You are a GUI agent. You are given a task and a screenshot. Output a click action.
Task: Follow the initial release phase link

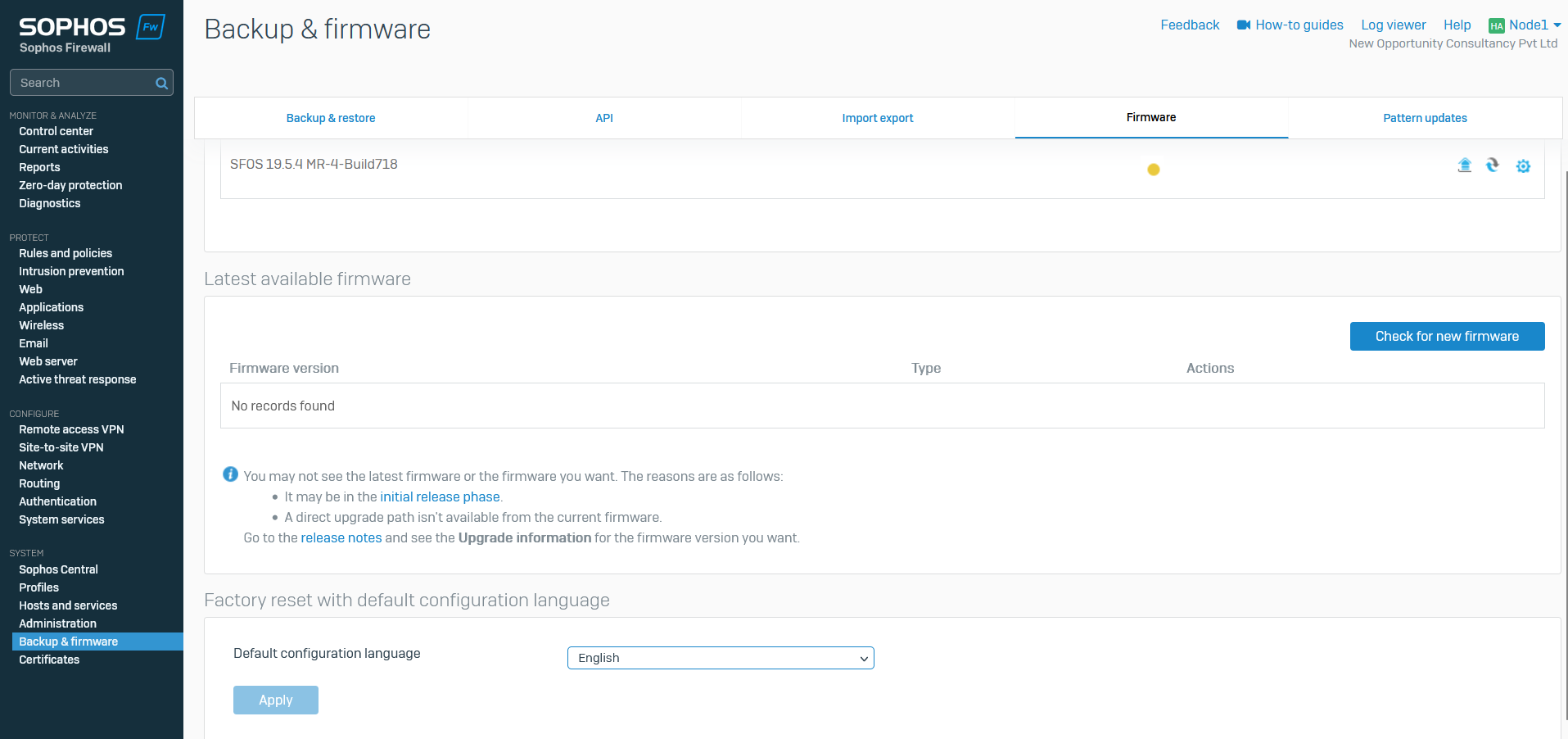click(440, 497)
